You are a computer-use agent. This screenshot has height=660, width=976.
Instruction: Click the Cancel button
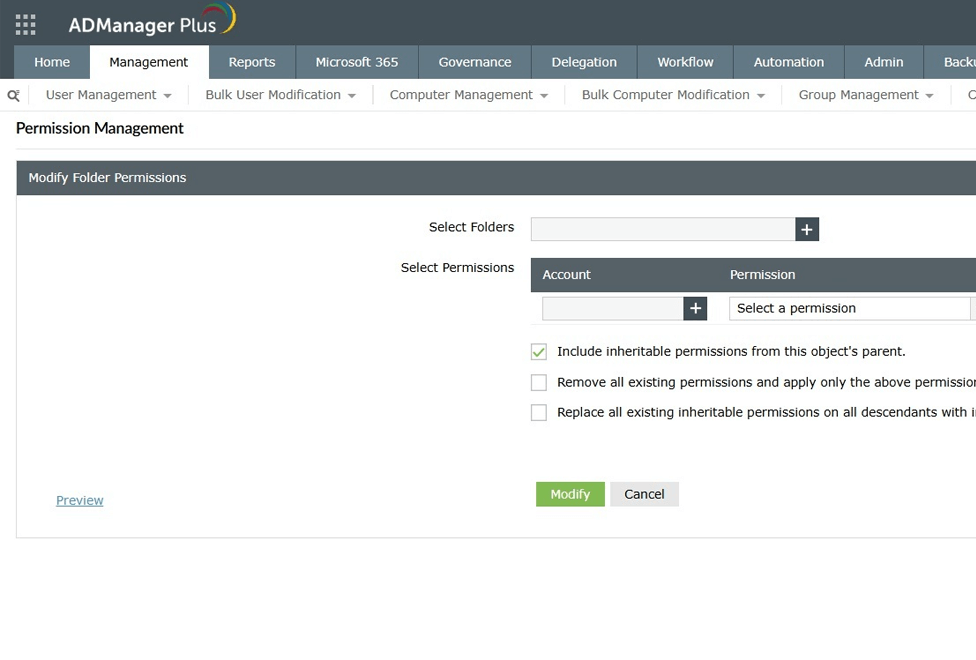[644, 494]
